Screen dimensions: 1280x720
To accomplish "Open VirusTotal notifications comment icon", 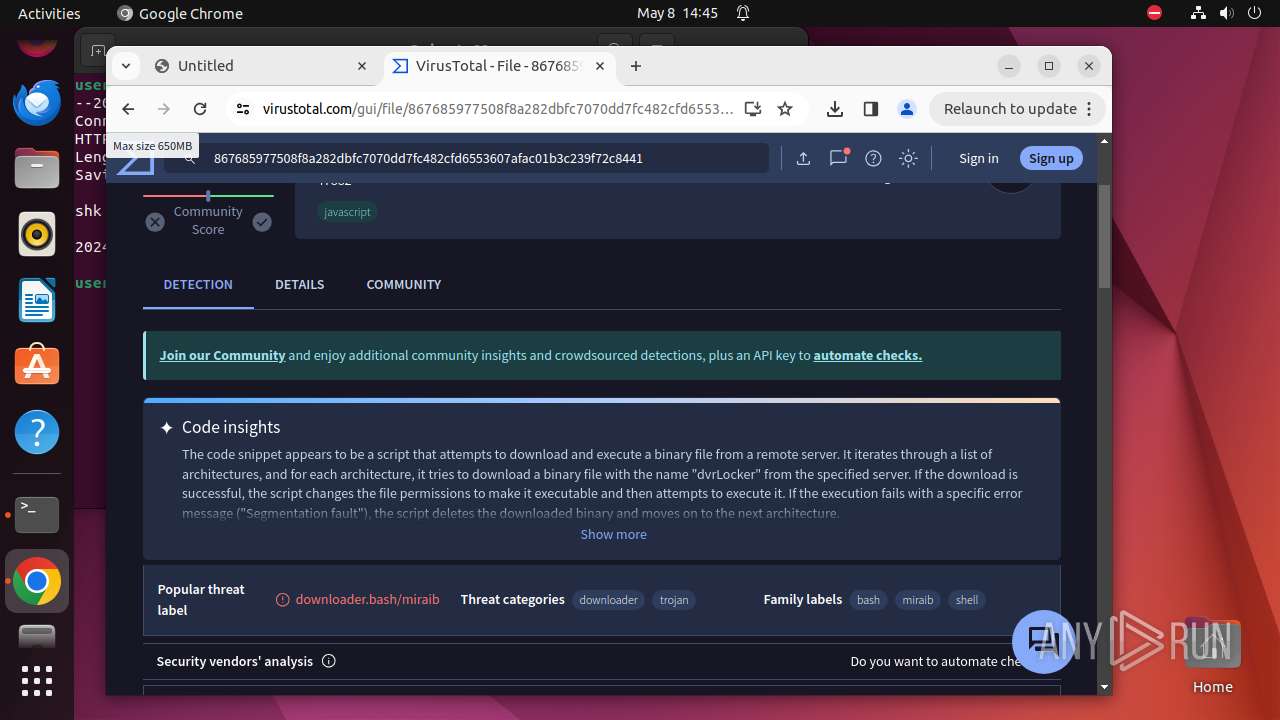I will point(838,158).
